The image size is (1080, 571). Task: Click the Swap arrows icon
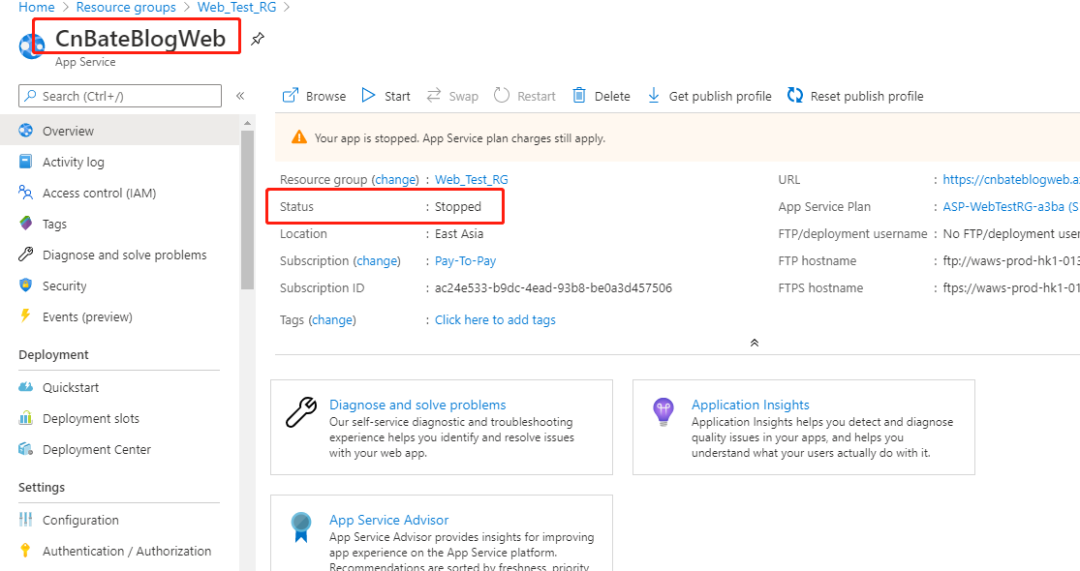pyautogui.click(x=433, y=95)
